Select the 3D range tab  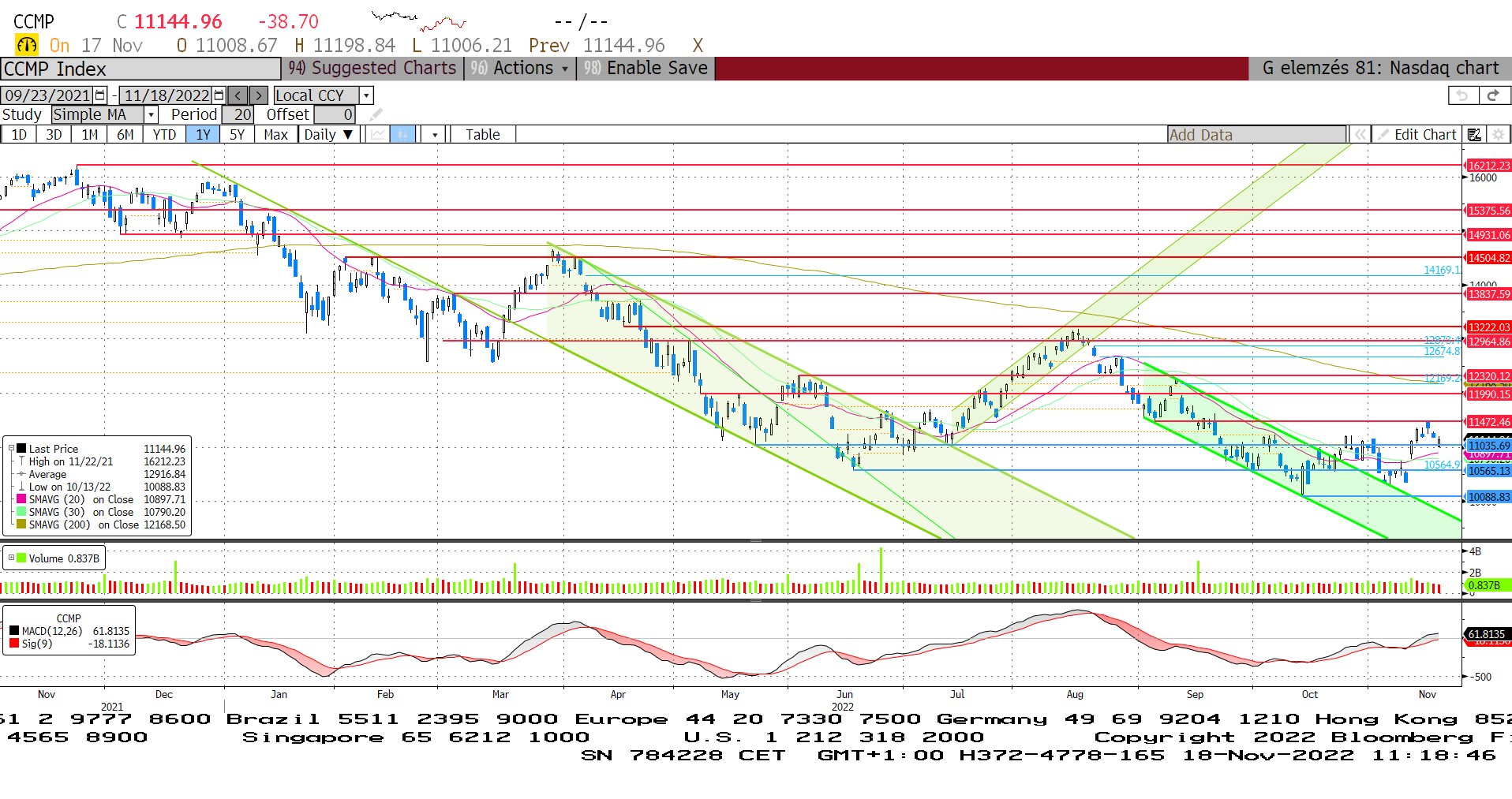tap(54, 135)
